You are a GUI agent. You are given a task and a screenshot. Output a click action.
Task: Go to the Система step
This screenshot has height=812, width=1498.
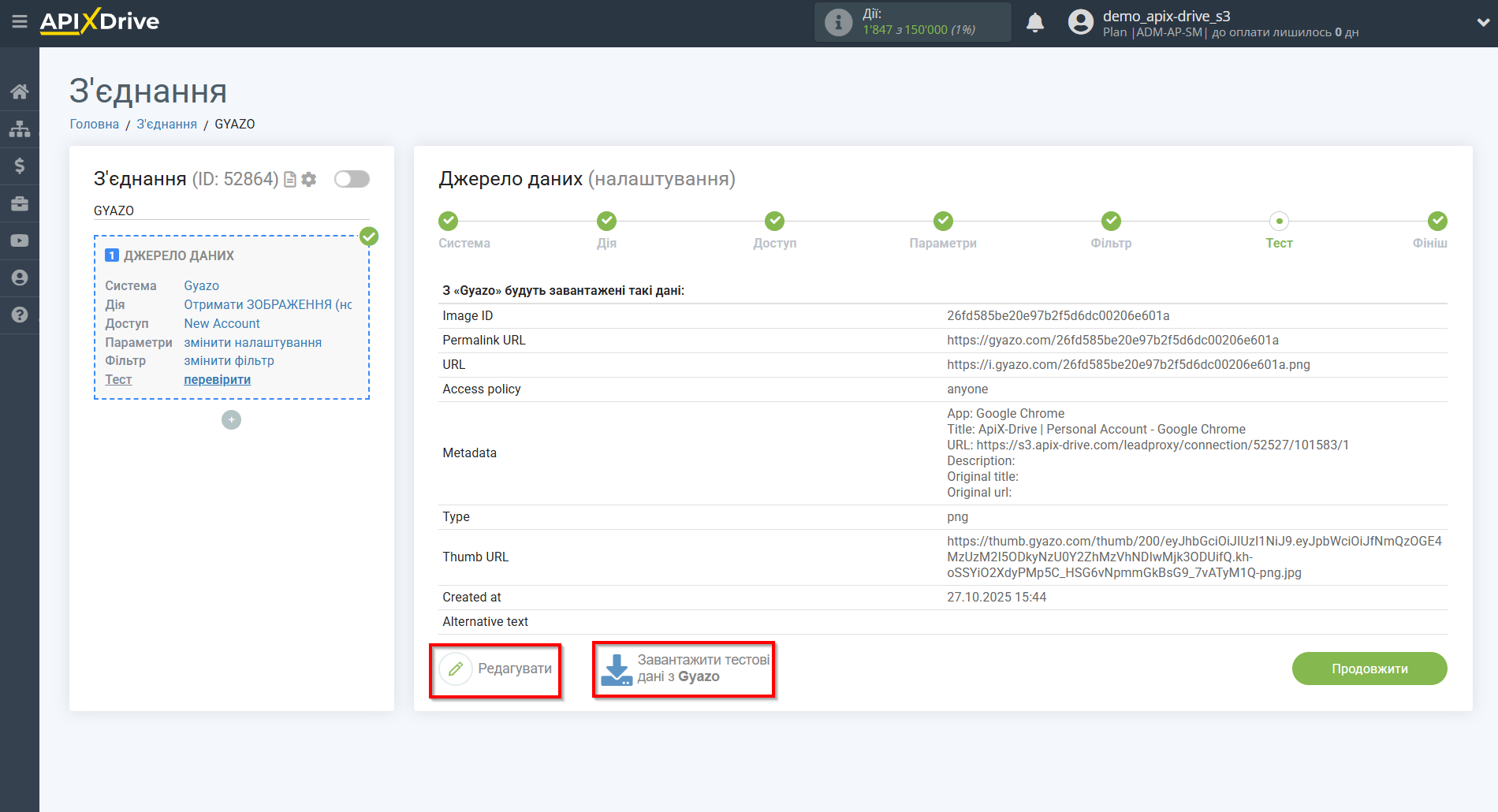(x=448, y=222)
